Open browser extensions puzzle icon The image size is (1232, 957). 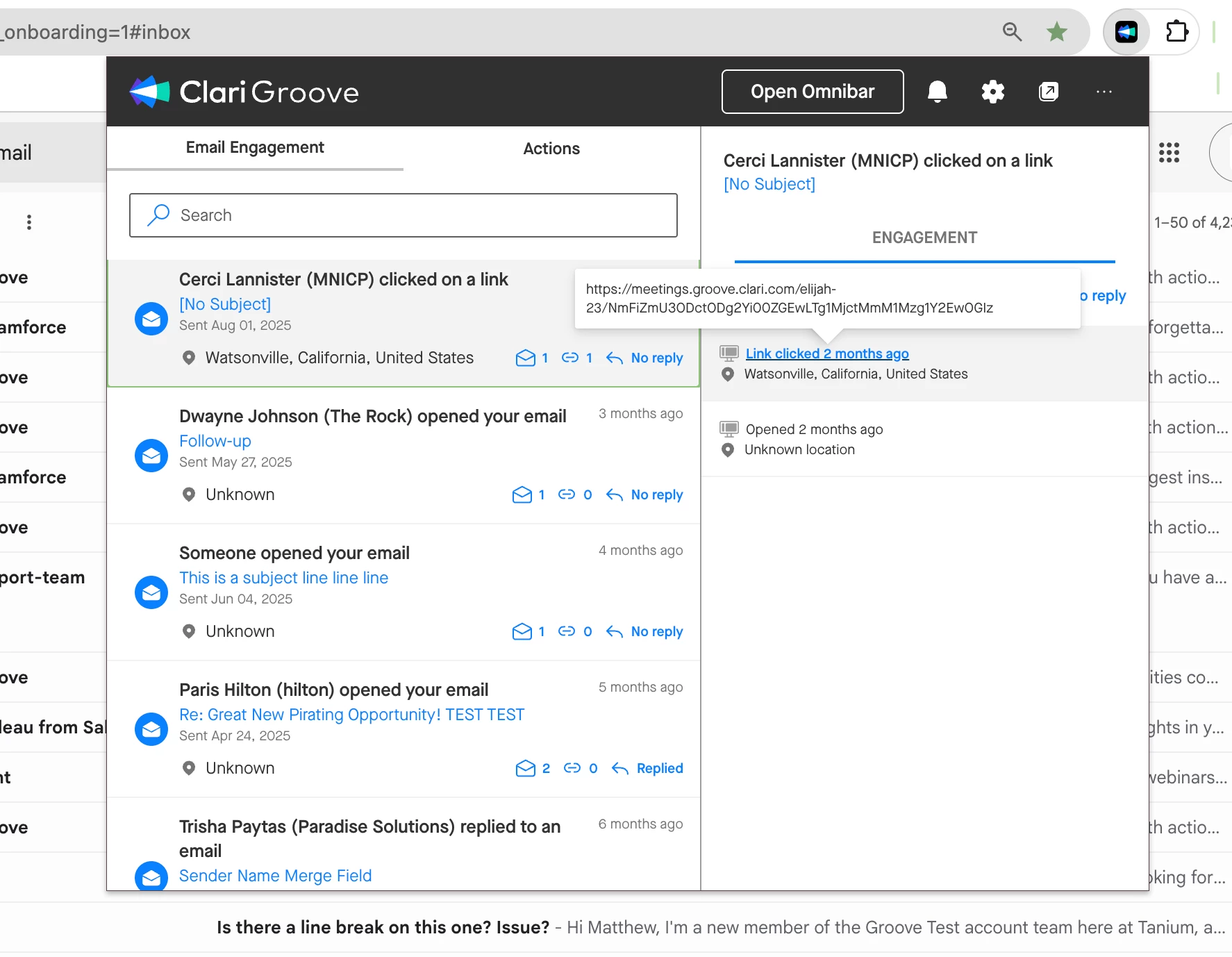pos(1177,31)
